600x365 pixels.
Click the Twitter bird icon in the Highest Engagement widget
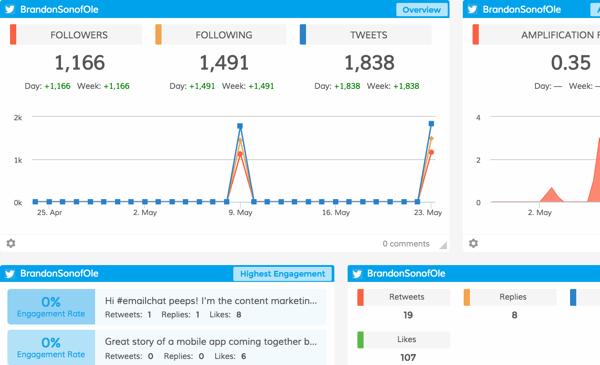point(10,274)
